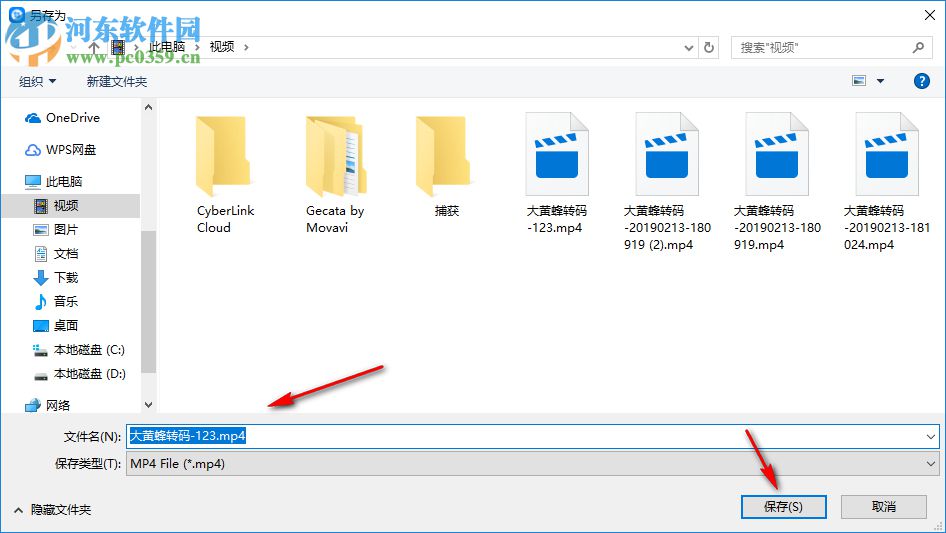Click the 文件名 input field
The width and height of the screenshot is (946, 533).
[532, 436]
